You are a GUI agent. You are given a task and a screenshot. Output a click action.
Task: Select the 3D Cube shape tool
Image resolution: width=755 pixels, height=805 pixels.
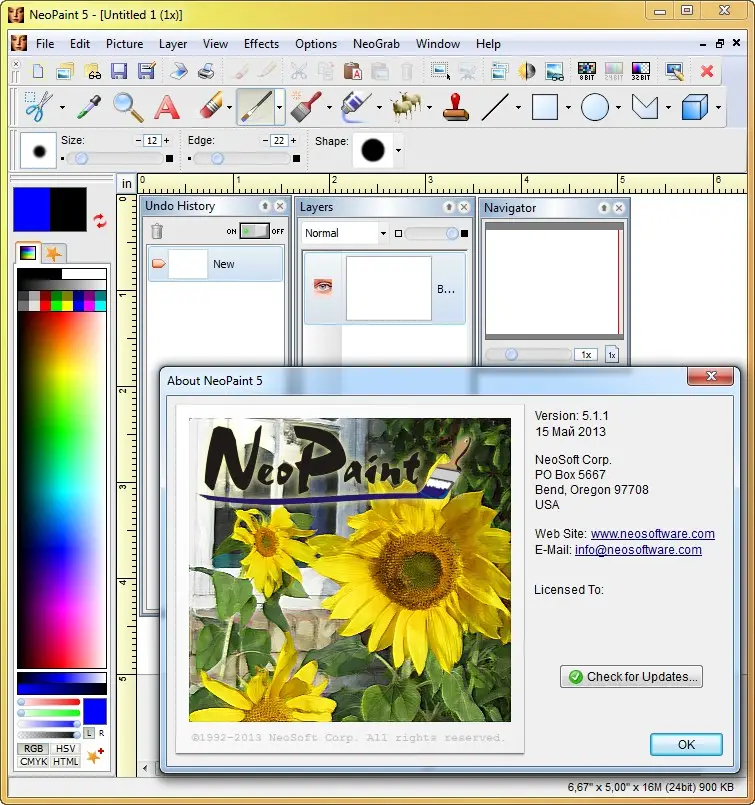coord(694,107)
